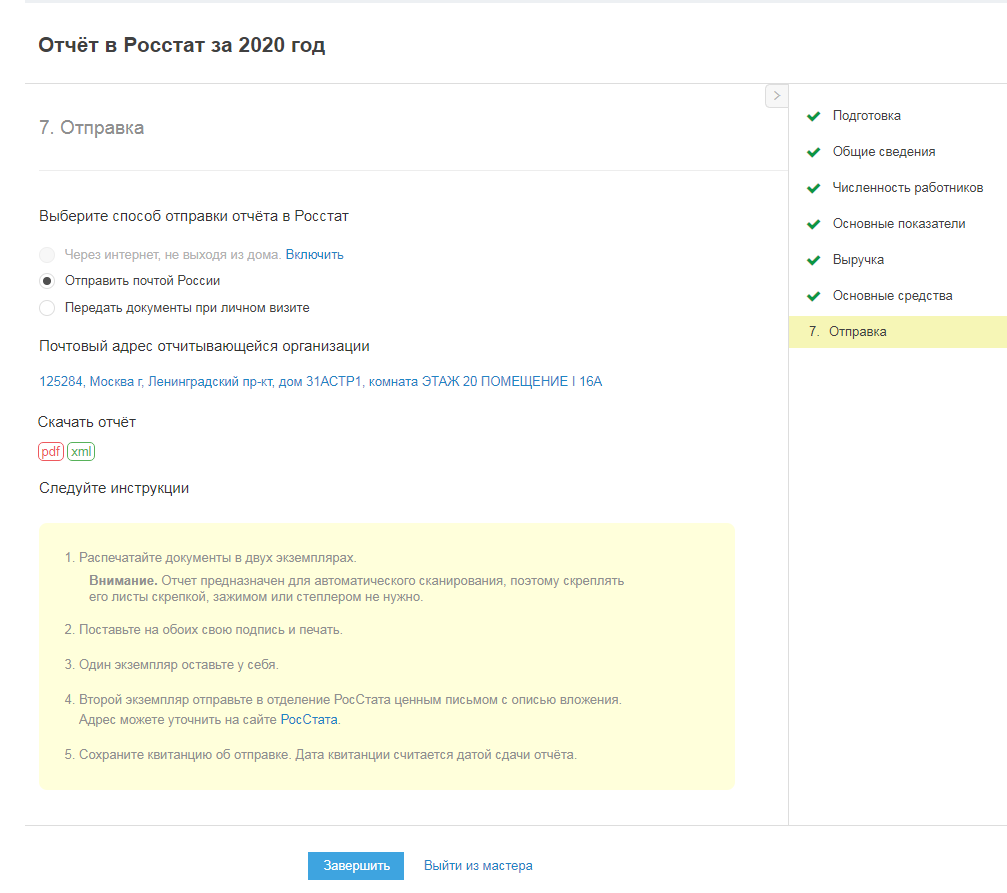The height and width of the screenshot is (893, 1007).
Task: Click checkmark icon beside Основные показатели
Action: point(814,224)
